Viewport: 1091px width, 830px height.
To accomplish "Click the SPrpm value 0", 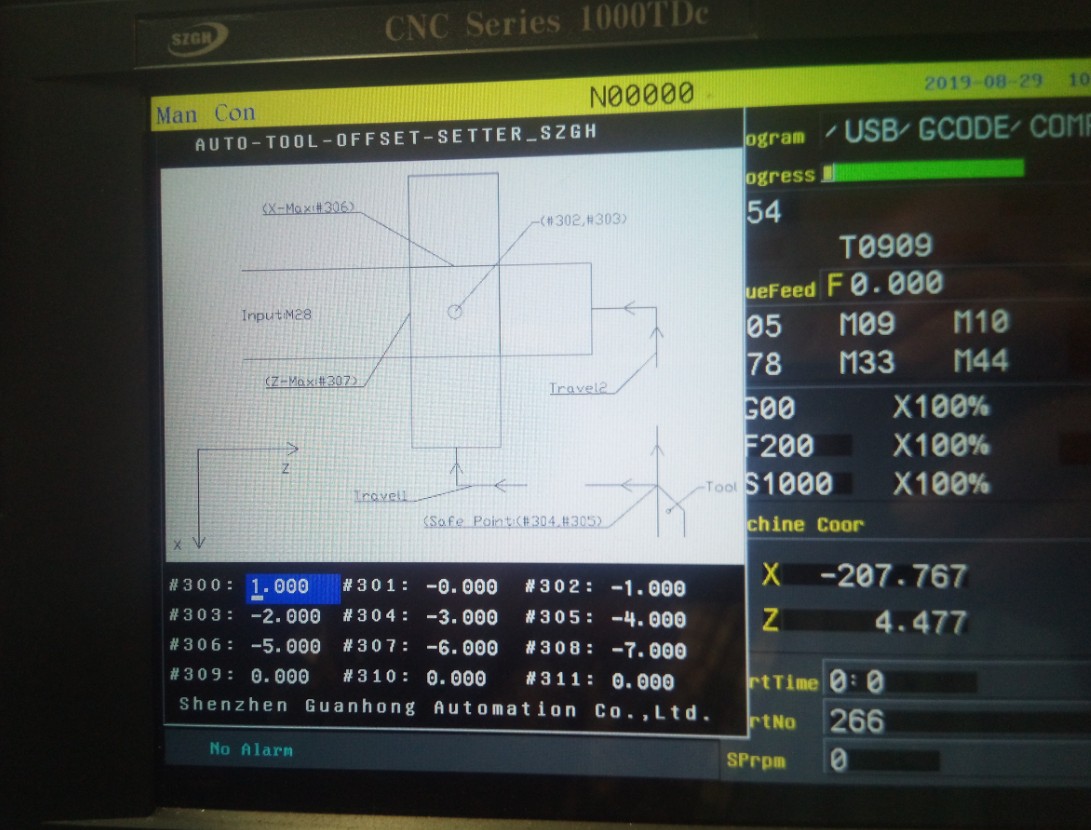I will coord(839,760).
